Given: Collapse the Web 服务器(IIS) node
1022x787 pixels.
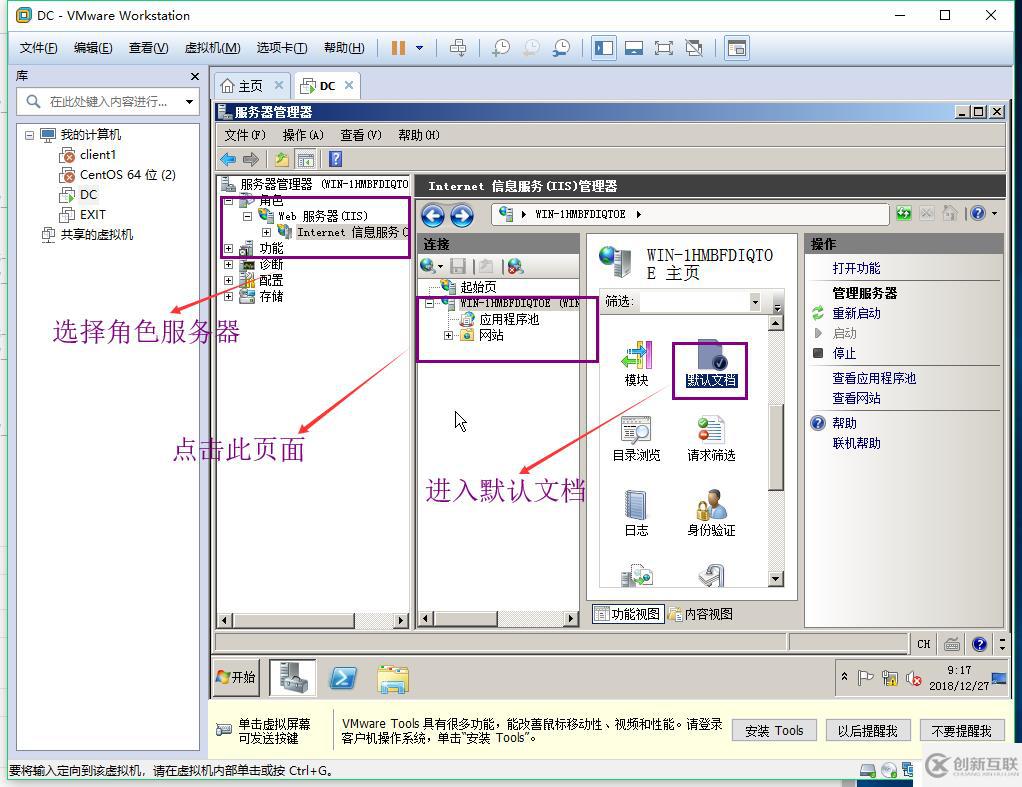Looking at the screenshot, I should (x=248, y=216).
